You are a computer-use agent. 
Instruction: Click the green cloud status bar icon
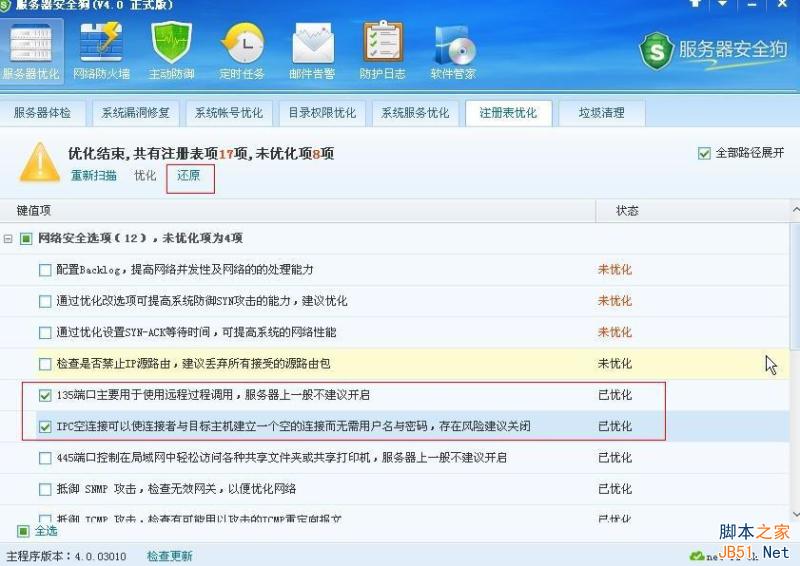697,556
